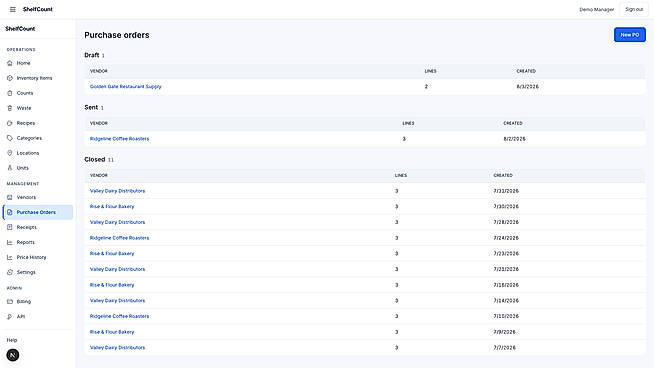The image size is (654, 368).
Task: Click VENDOR column header in Draft table
Action: (99, 71)
